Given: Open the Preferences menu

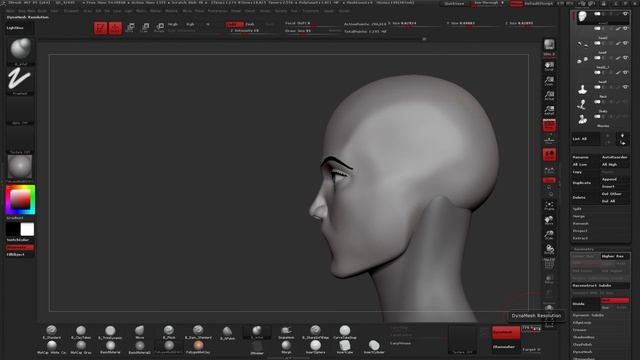Looking at the screenshot, I should coord(217,11).
